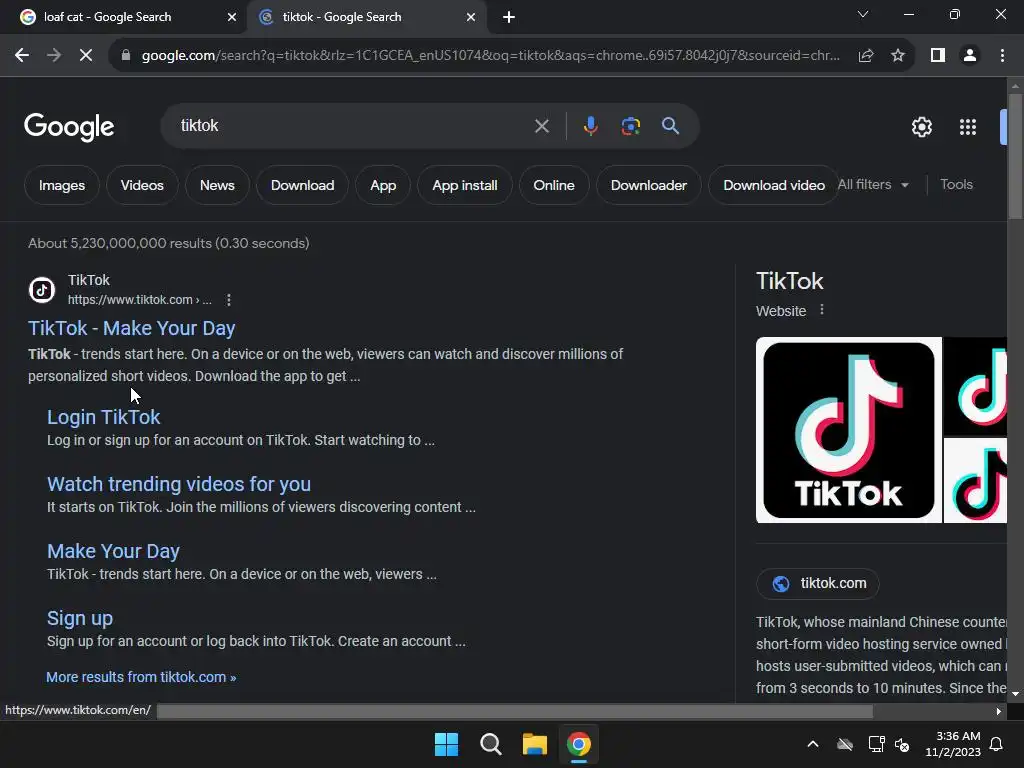Filter results by News
The height and width of the screenshot is (768, 1024).
tap(217, 185)
